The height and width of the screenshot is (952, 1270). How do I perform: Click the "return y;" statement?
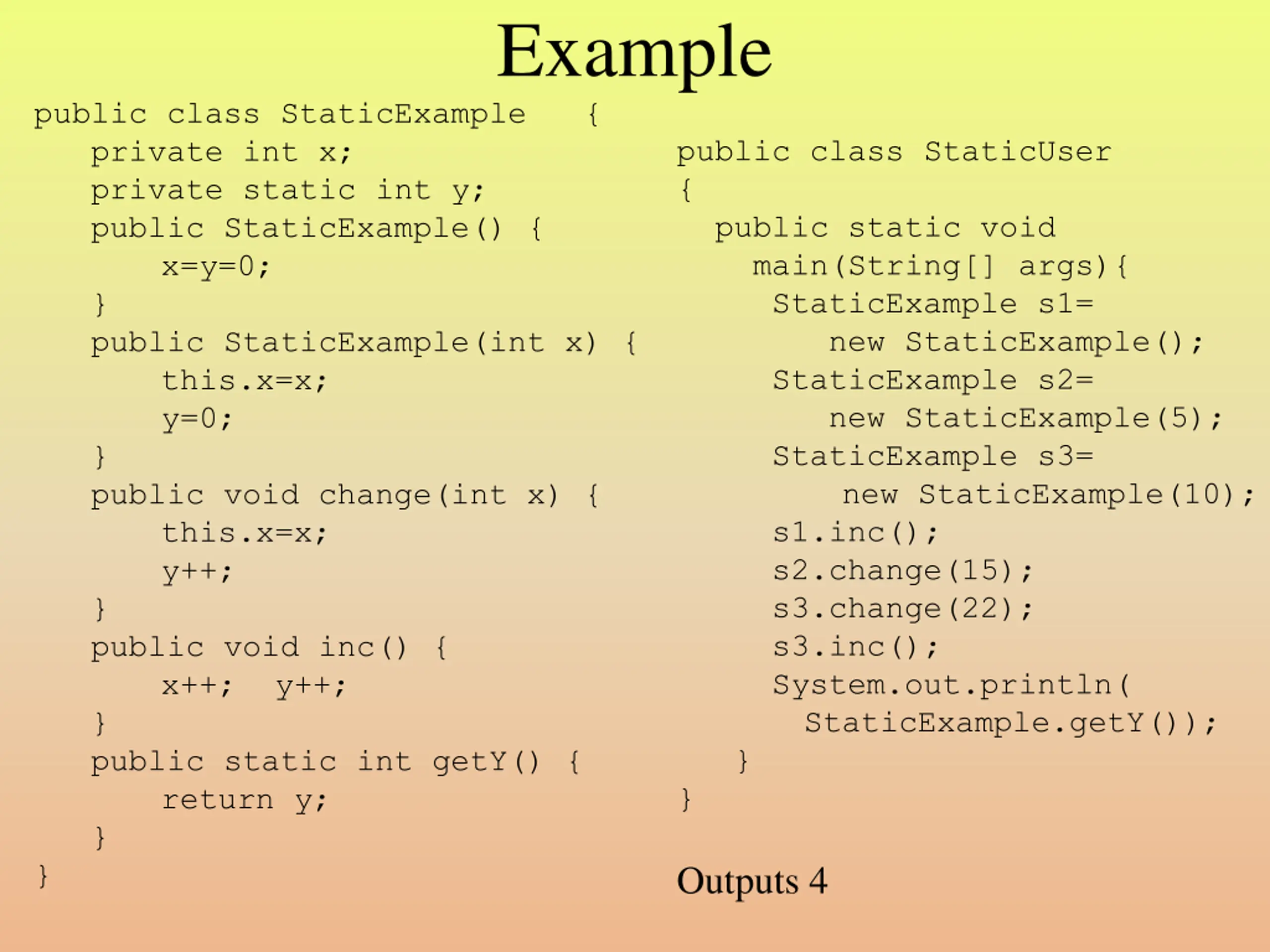pyautogui.click(x=244, y=800)
